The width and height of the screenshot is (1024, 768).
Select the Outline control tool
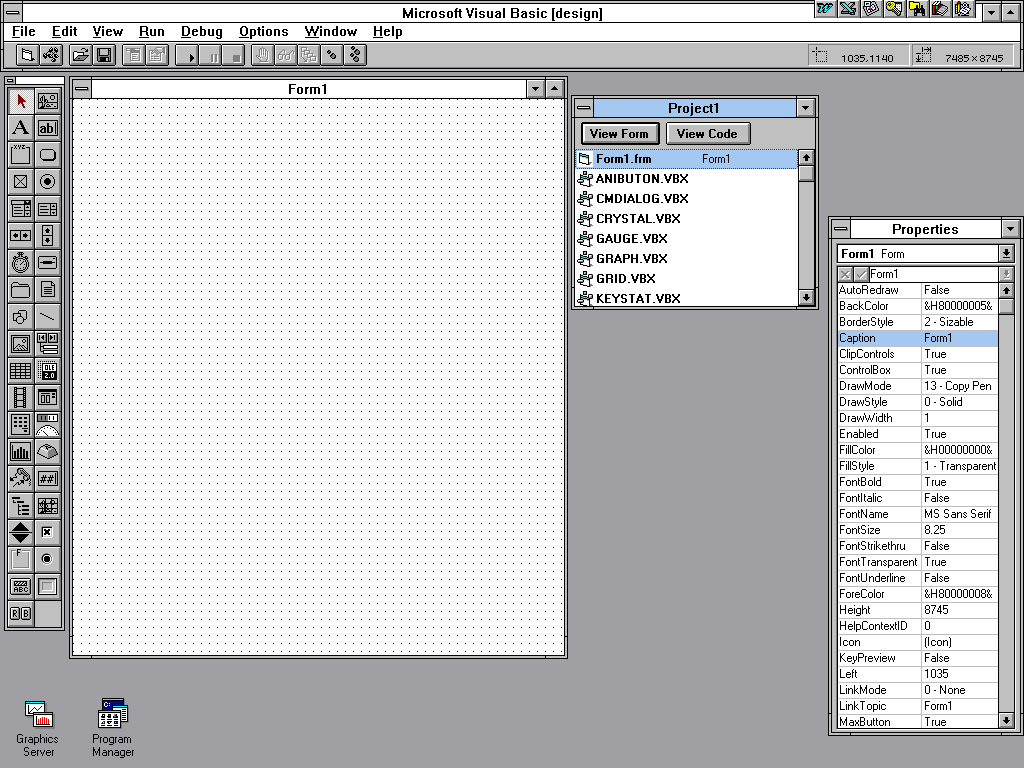[20, 505]
